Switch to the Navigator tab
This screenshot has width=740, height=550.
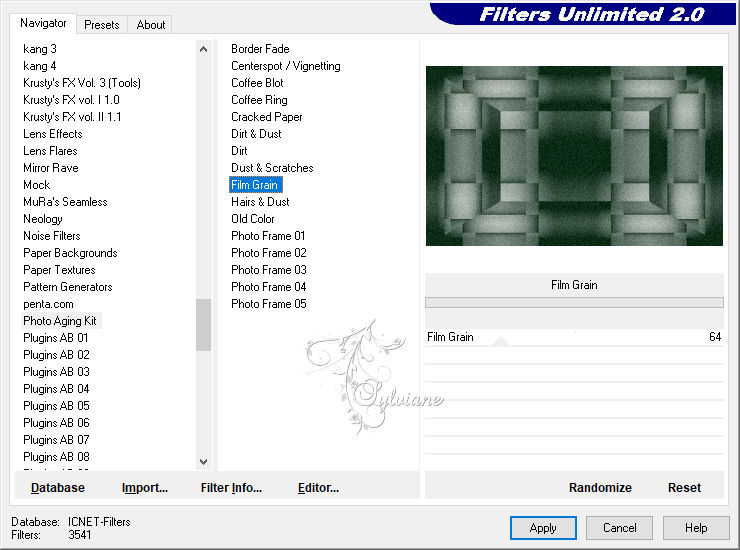pos(43,23)
